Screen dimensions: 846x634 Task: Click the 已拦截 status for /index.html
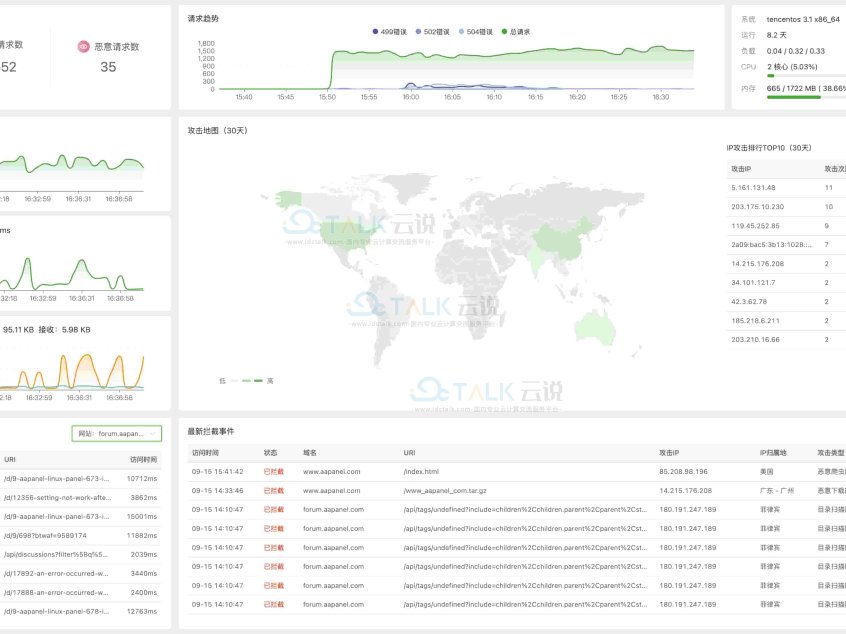tap(274, 472)
